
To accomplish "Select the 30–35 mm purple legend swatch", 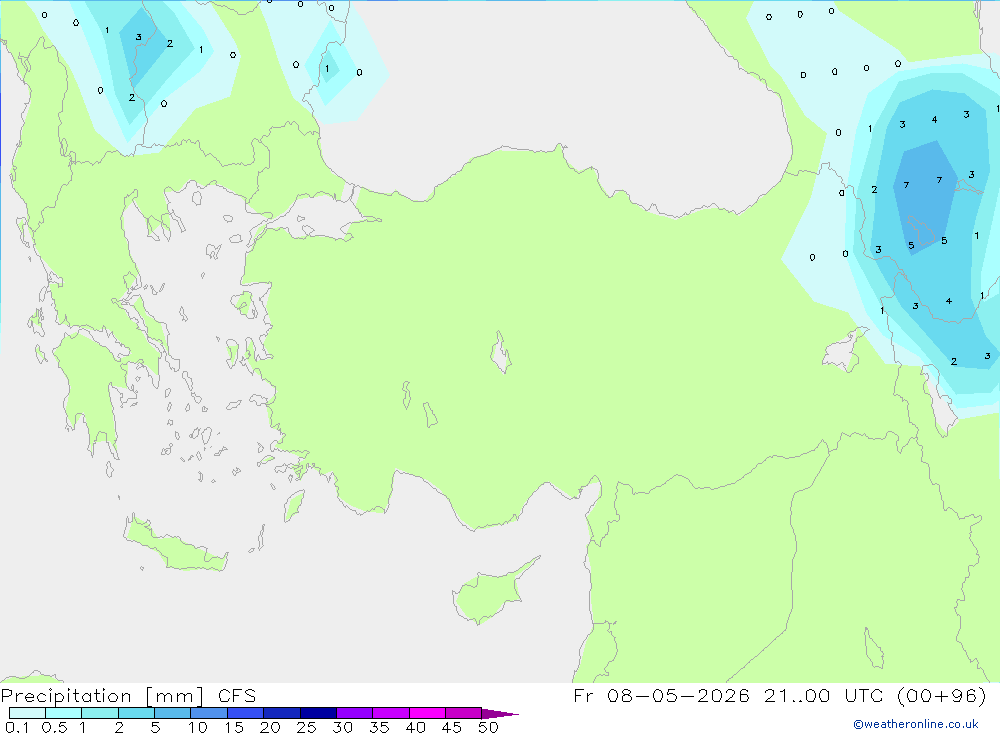I will coord(354,713).
